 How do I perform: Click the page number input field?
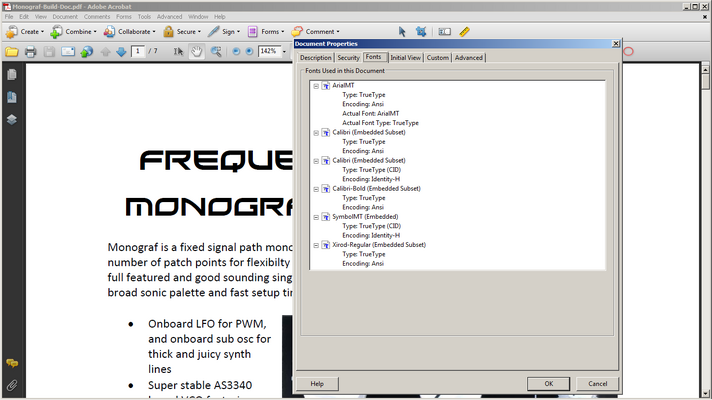pyautogui.click(x=138, y=51)
